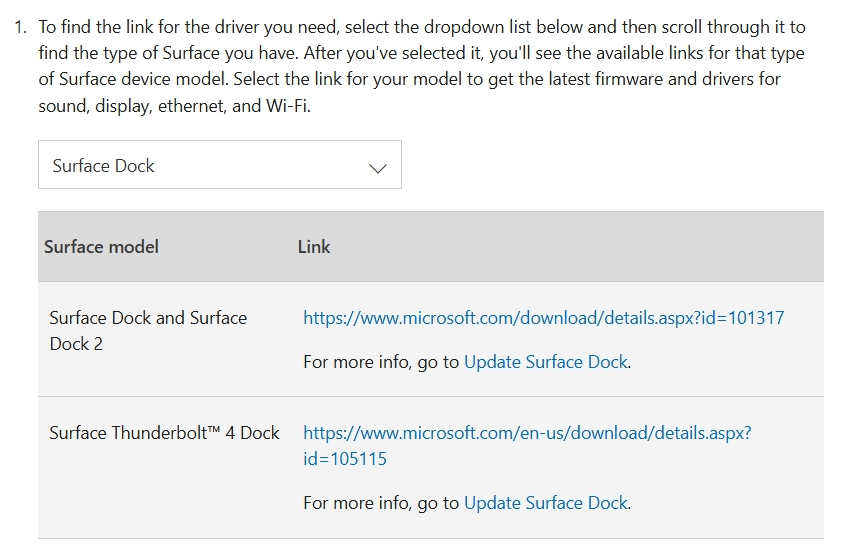
Task: Click the "sound, display, ethernet, and Wi-Fi" text
Action: (x=174, y=105)
